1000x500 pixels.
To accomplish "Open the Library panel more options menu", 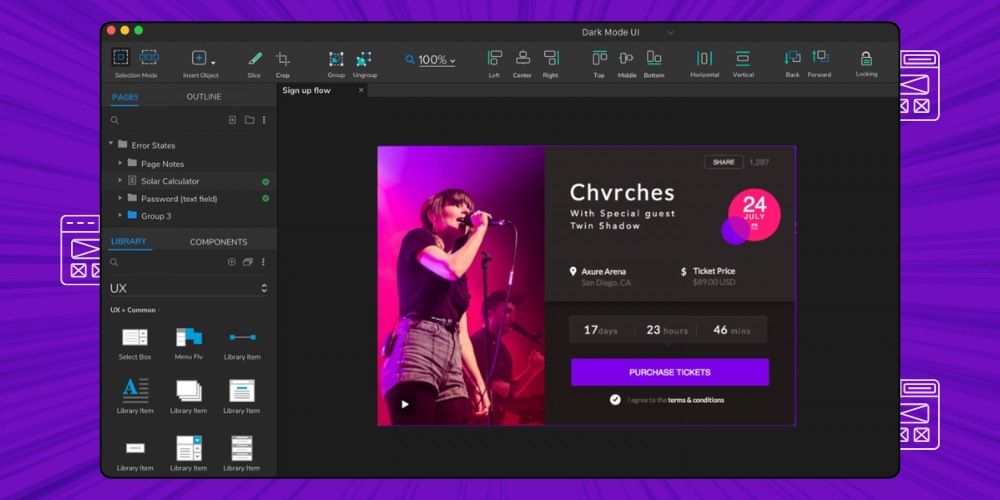I will click(x=263, y=262).
